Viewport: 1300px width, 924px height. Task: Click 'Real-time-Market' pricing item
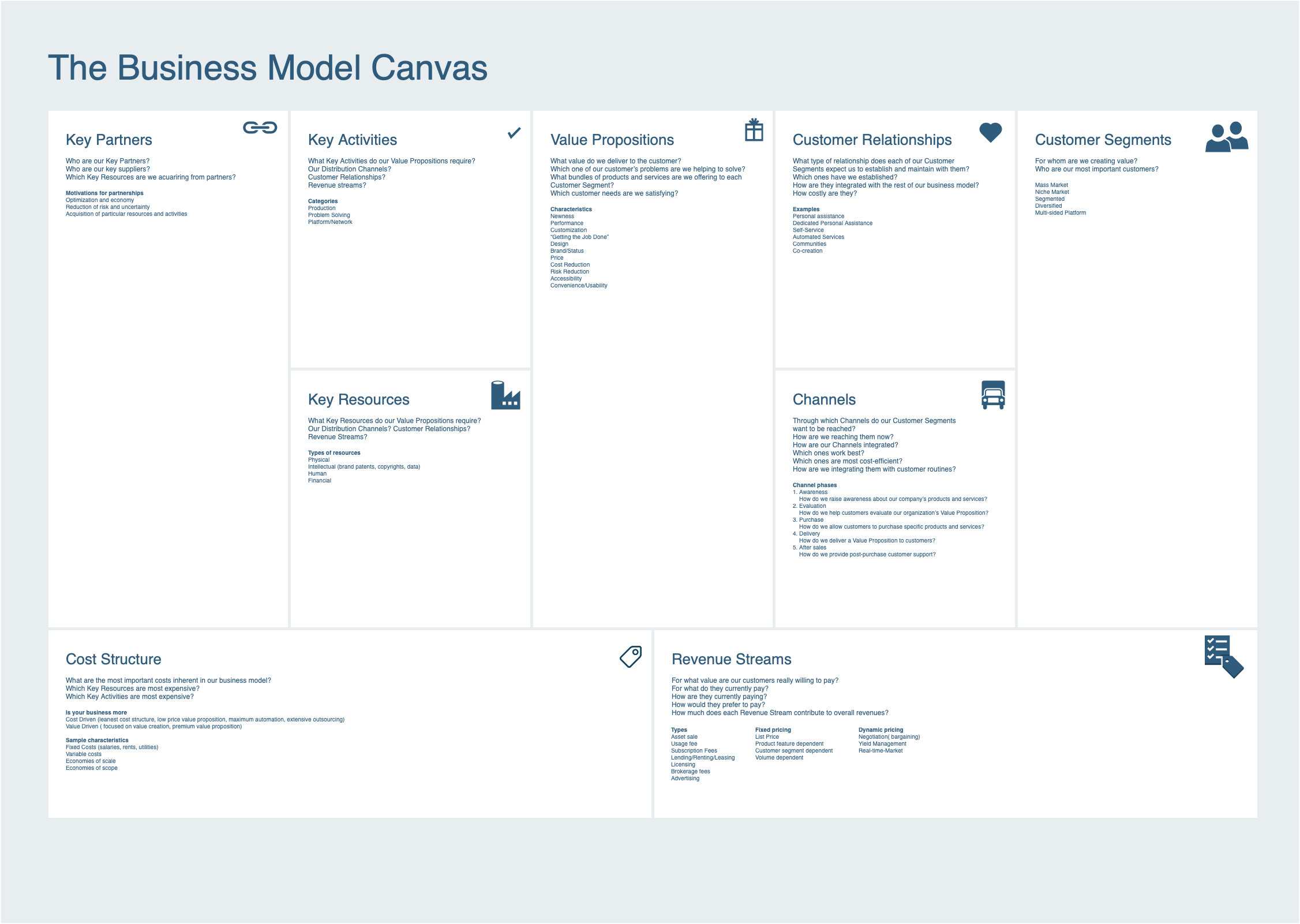[x=881, y=751]
